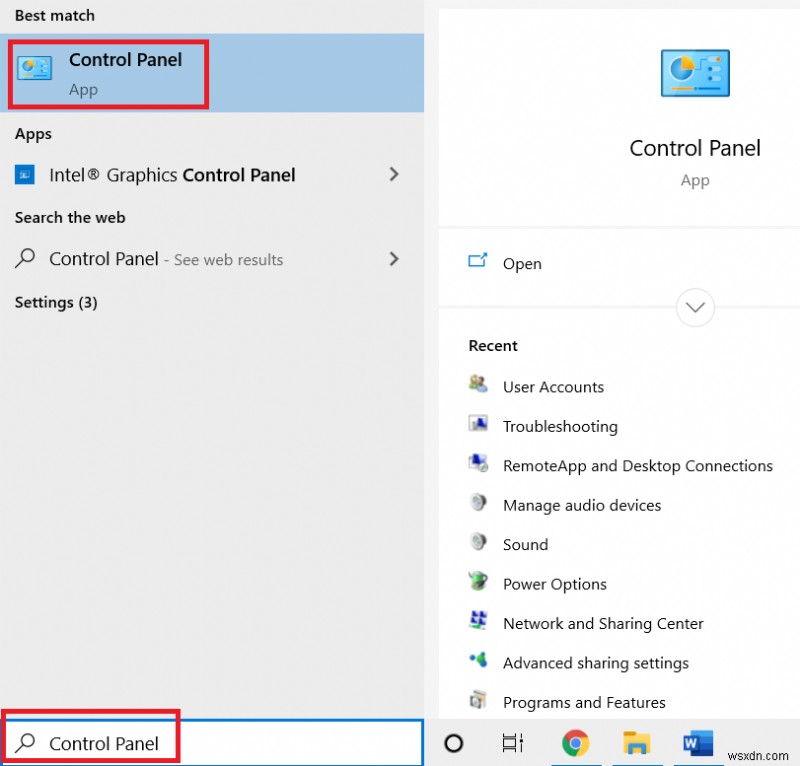Click the Manage audio devices speaker icon
Image resolution: width=800 pixels, height=766 pixels.
[478, 502]
